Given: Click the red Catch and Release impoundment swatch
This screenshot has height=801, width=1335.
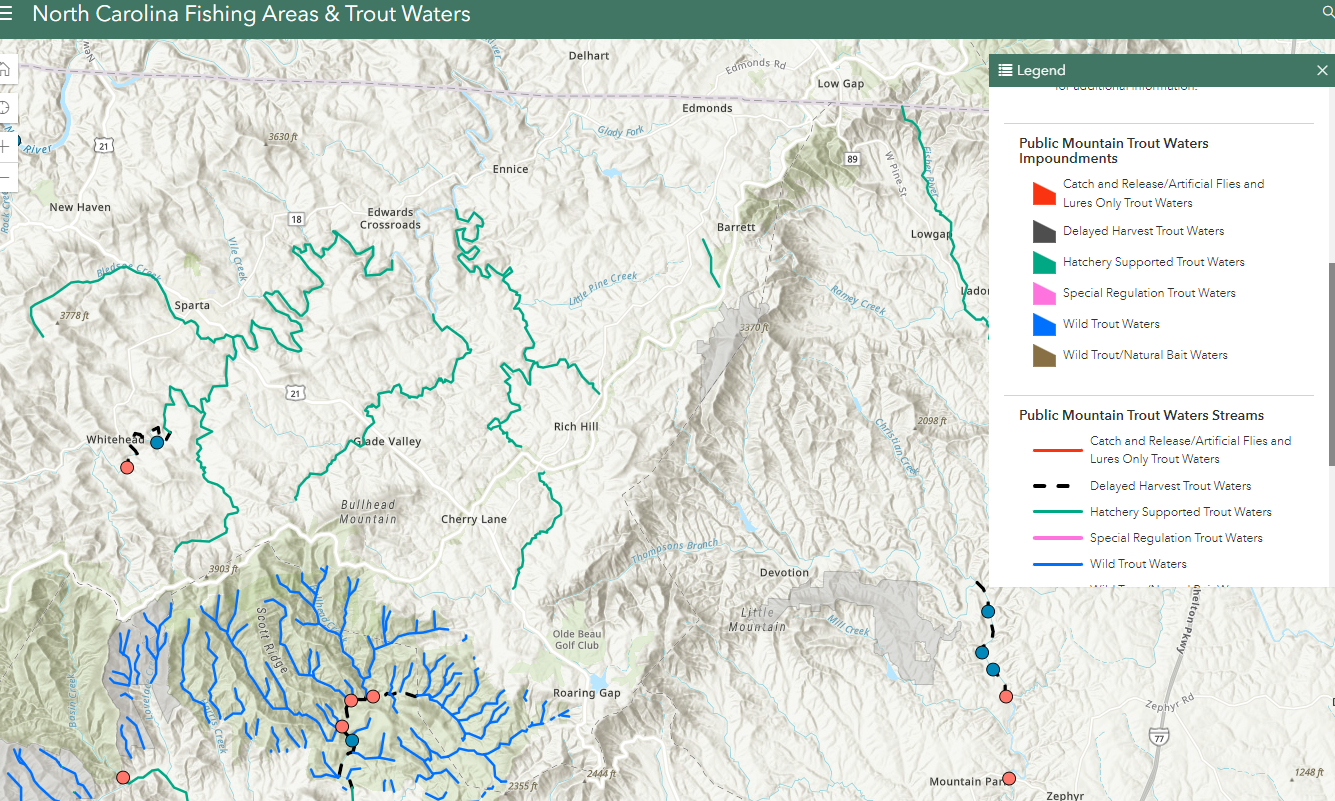Looking at the screenshot, I should pos(1044,193).
